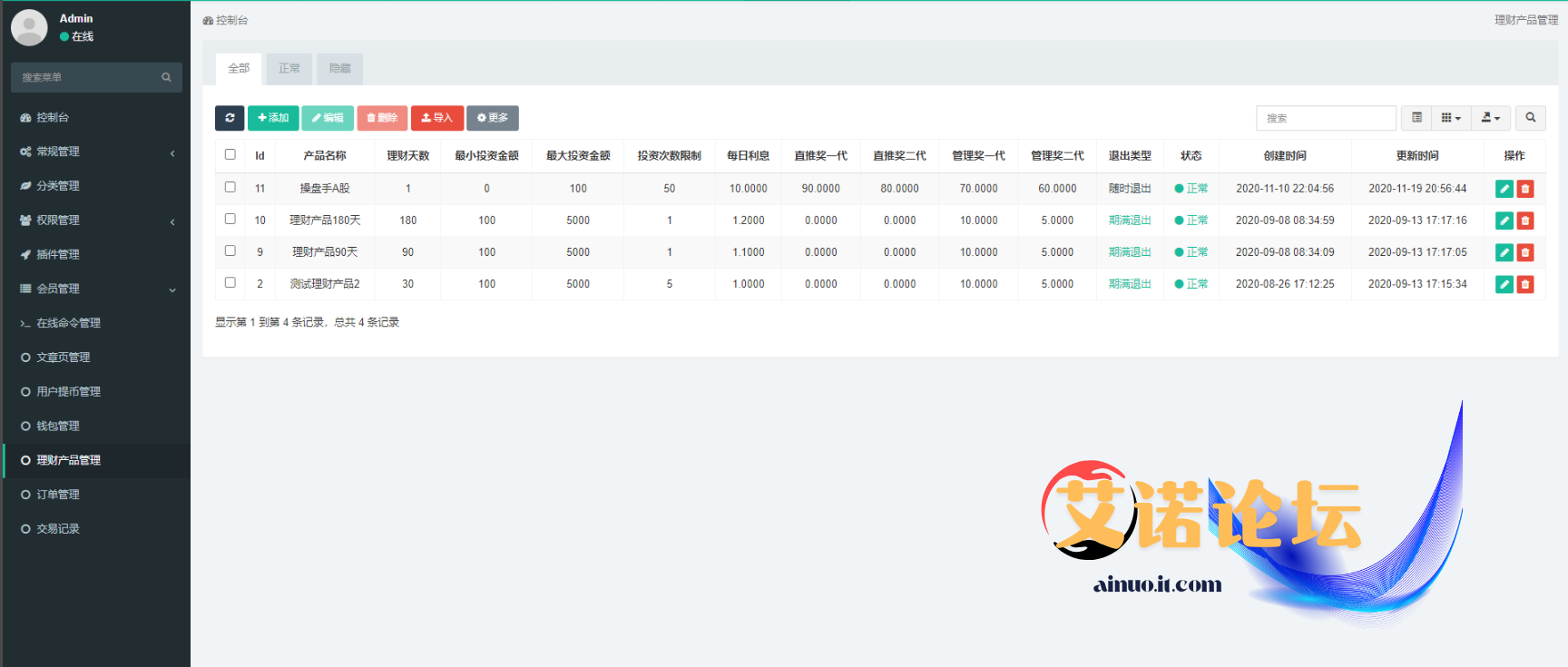
Task: Edit the row with Id 11
Action: pos(1504,189)
